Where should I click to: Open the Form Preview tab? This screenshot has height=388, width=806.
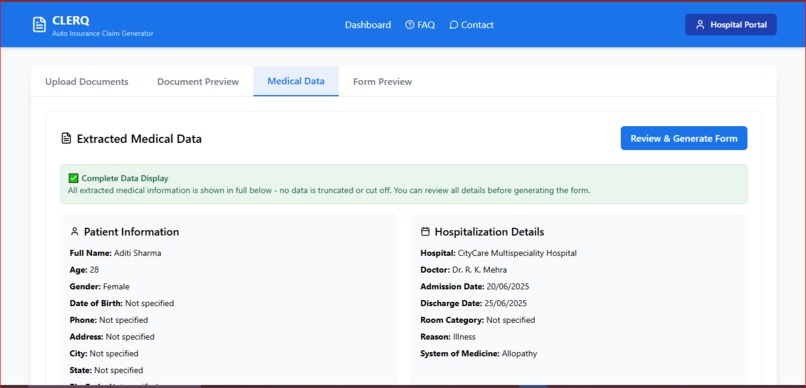click(x=382, y=82)
